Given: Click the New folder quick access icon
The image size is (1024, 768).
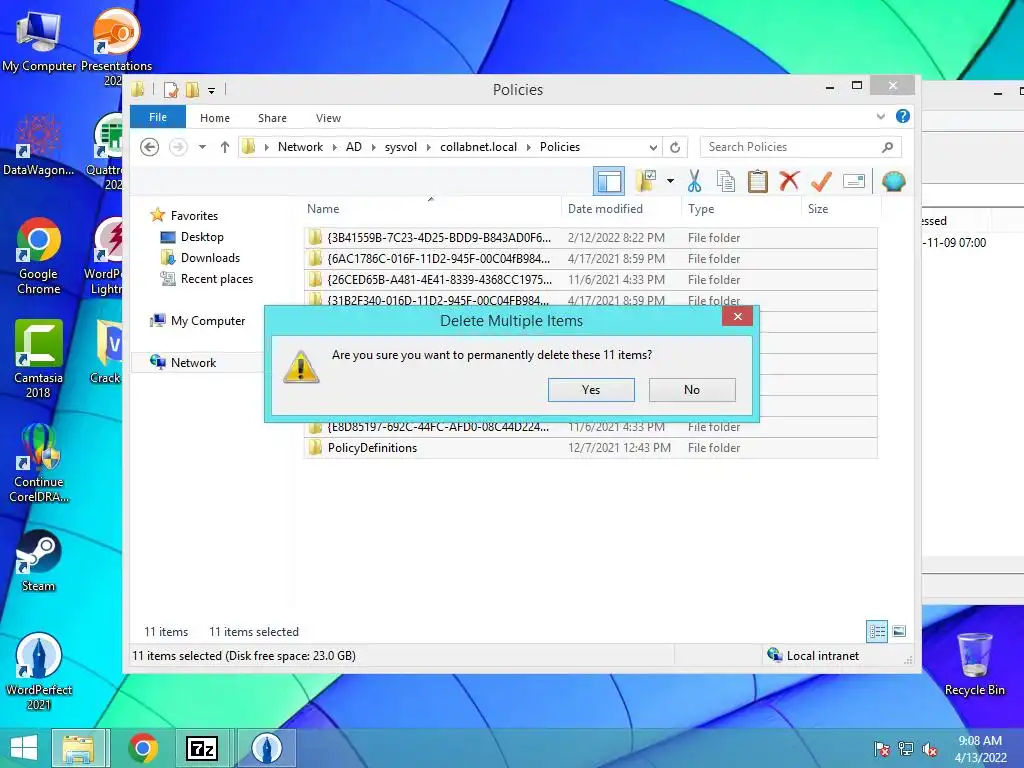Looking at the screenshot, I should 193,90.
